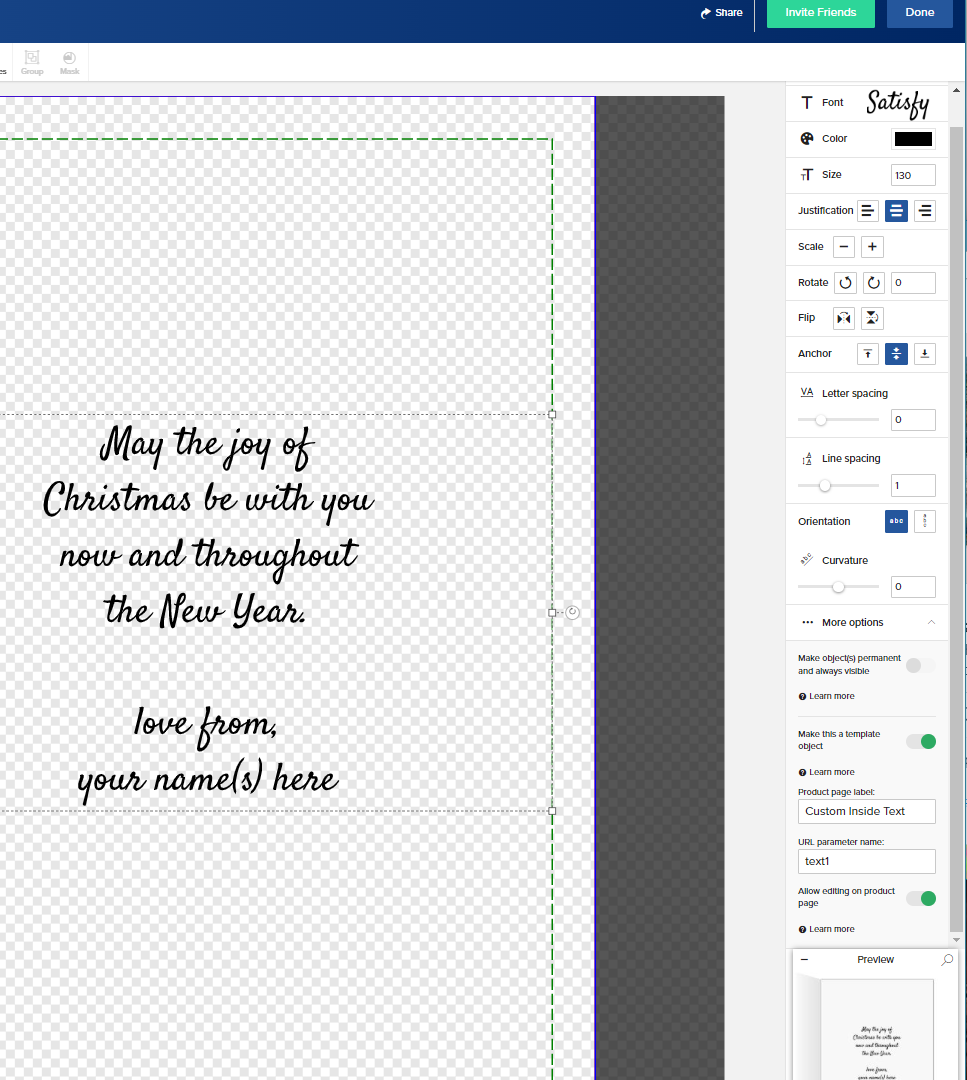This screenshot has width=967, height=1080.
Task: Rotate text counterclockwise
Action: tap(845, 282)
